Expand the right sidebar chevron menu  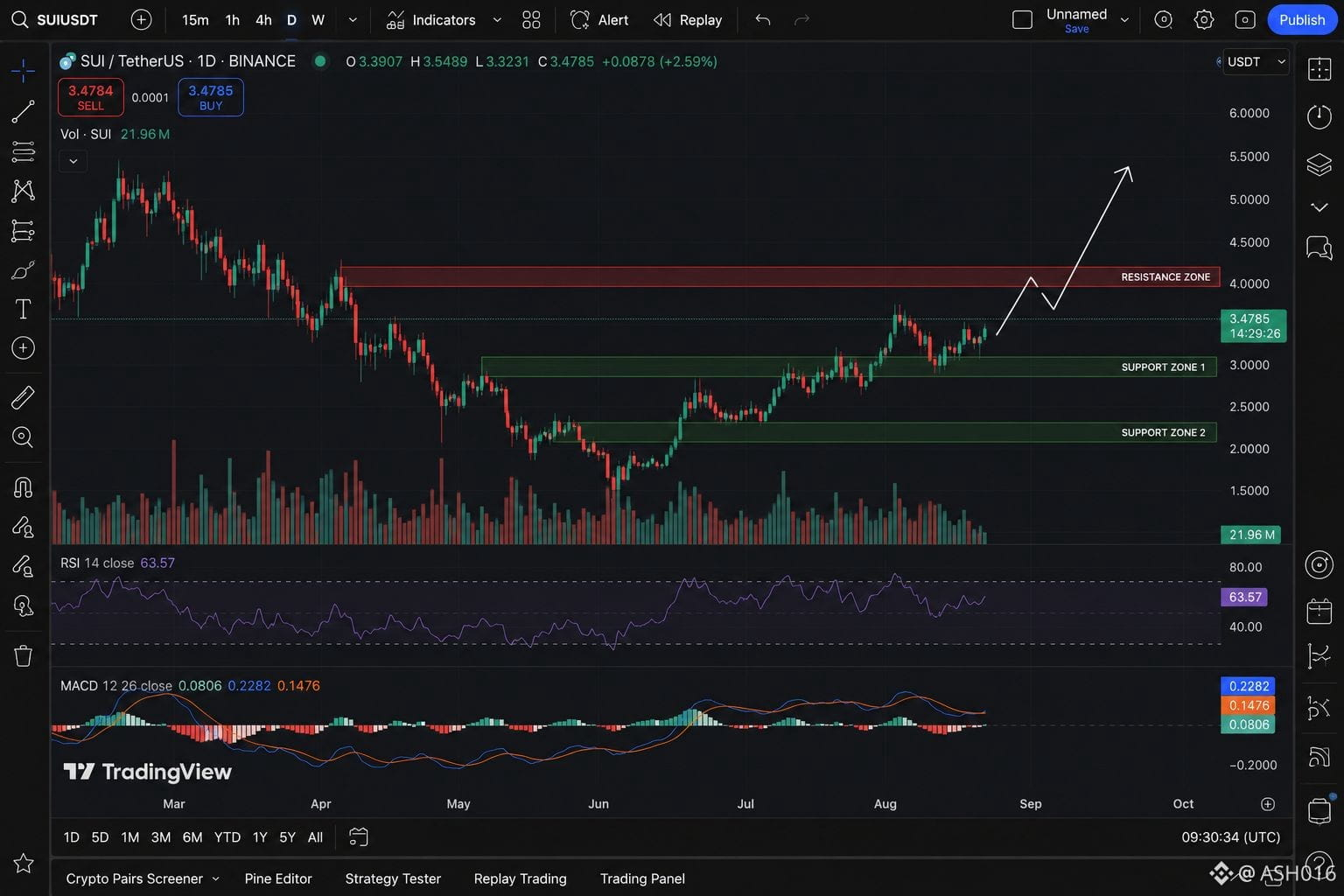(1319, 207)
